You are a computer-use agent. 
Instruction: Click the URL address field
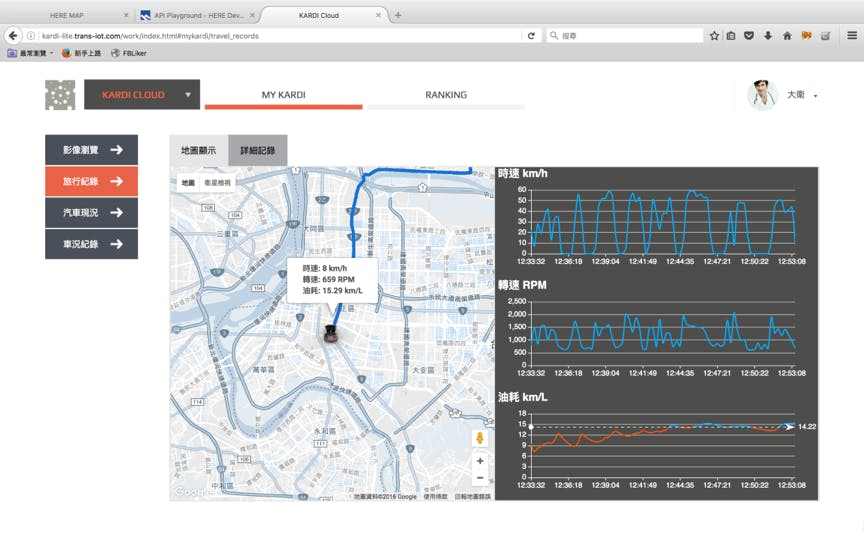[x=278, y=36]
